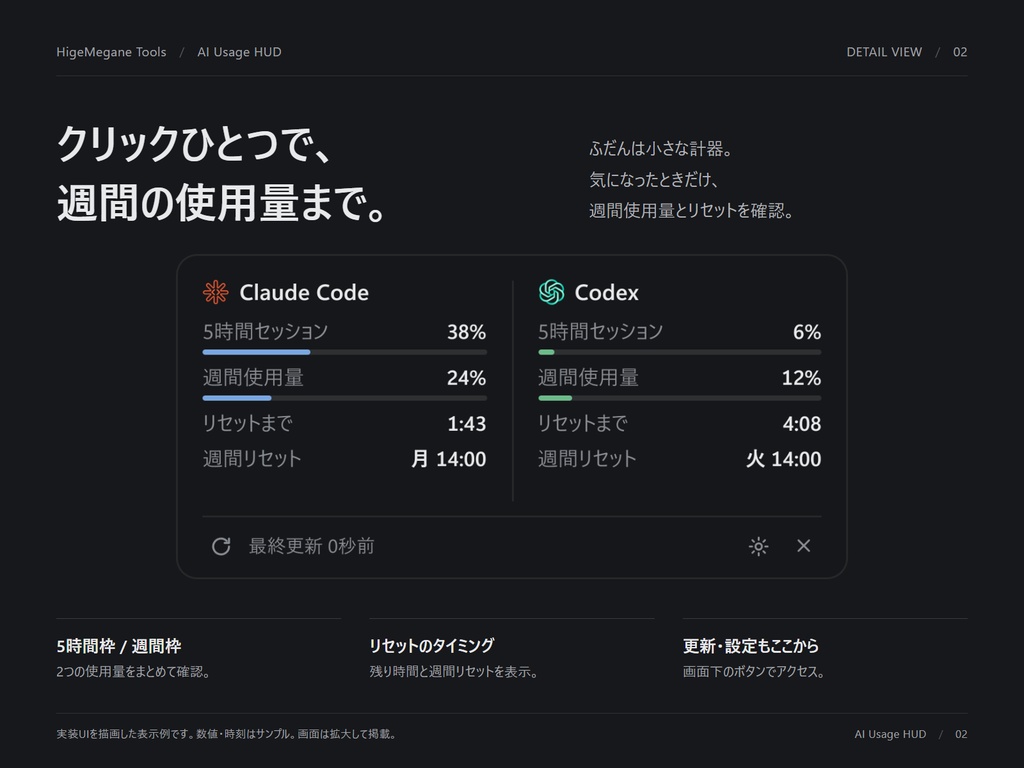Click the 6% session value

(807, 332)
